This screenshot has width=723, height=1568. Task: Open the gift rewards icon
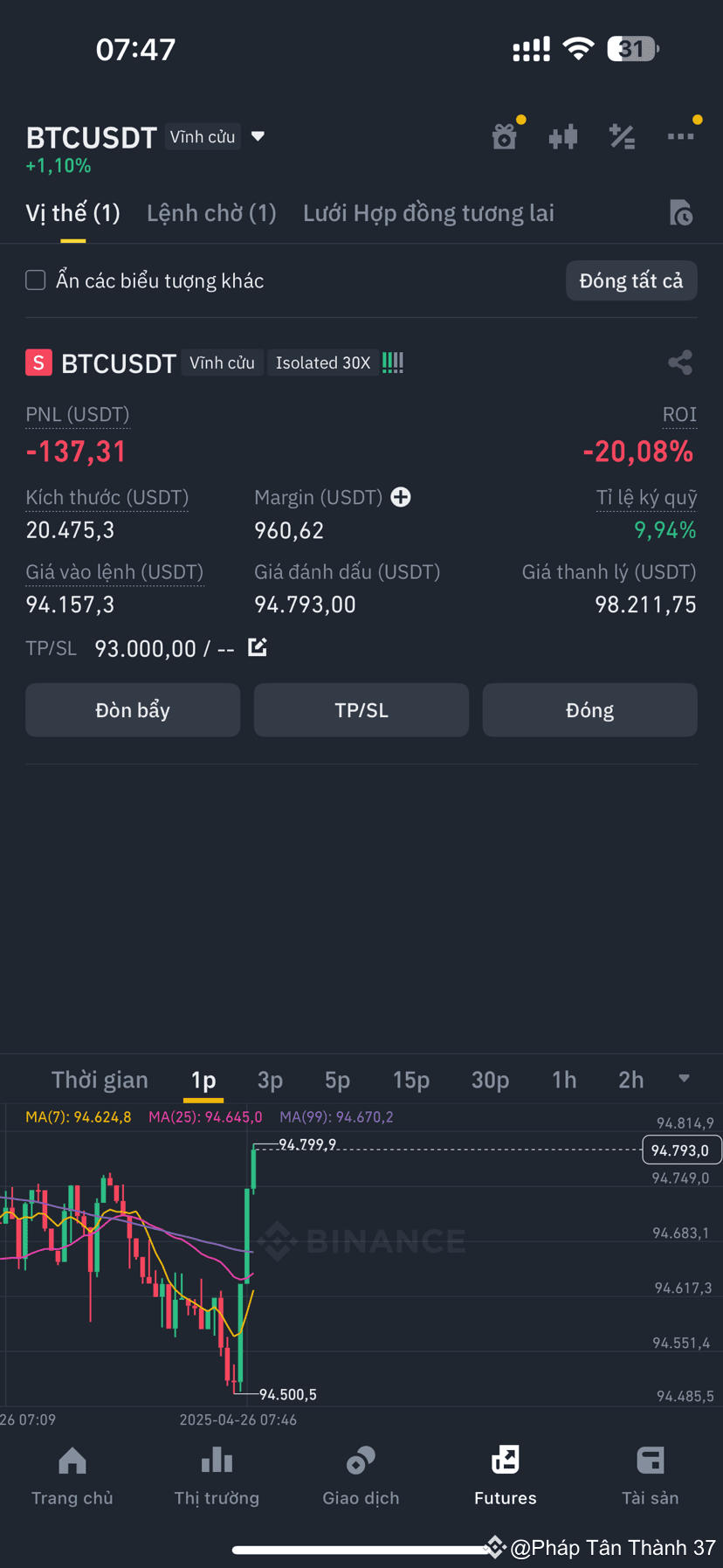[505, 136]
